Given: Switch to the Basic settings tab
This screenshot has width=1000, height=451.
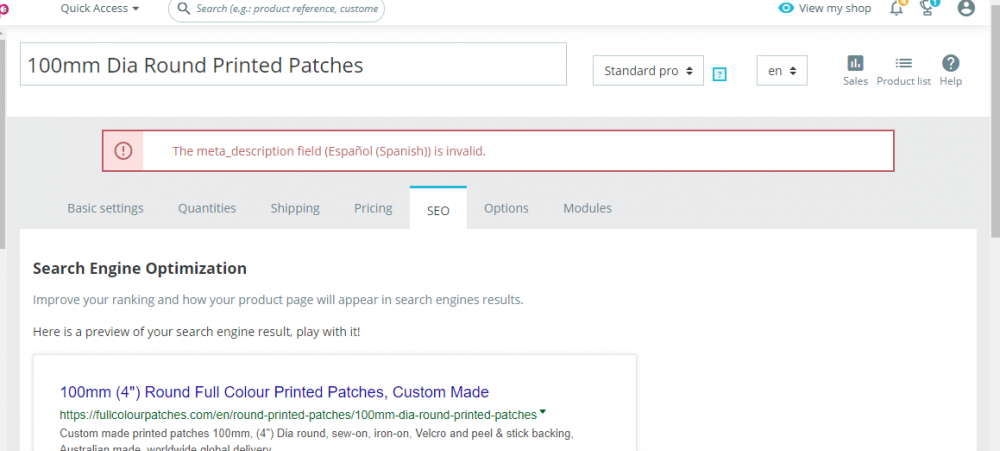Looking at the screenshot, I should click(x=105, y=208).
